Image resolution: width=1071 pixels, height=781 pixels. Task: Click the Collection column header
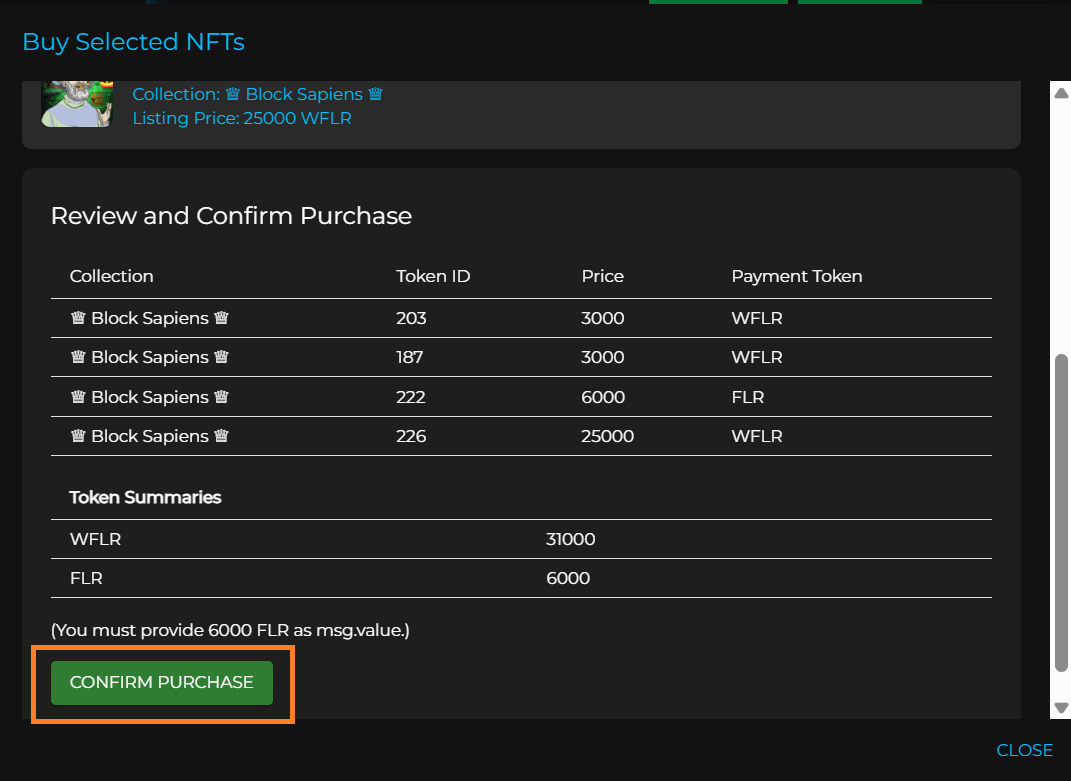112,276
